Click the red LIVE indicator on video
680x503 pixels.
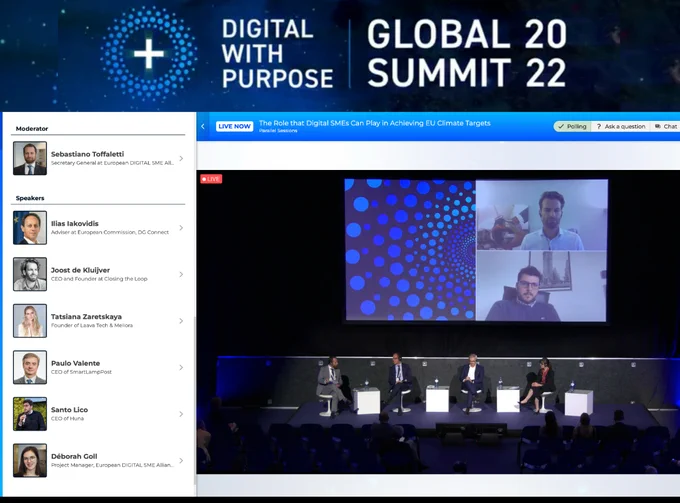click(x=211, y=179)
